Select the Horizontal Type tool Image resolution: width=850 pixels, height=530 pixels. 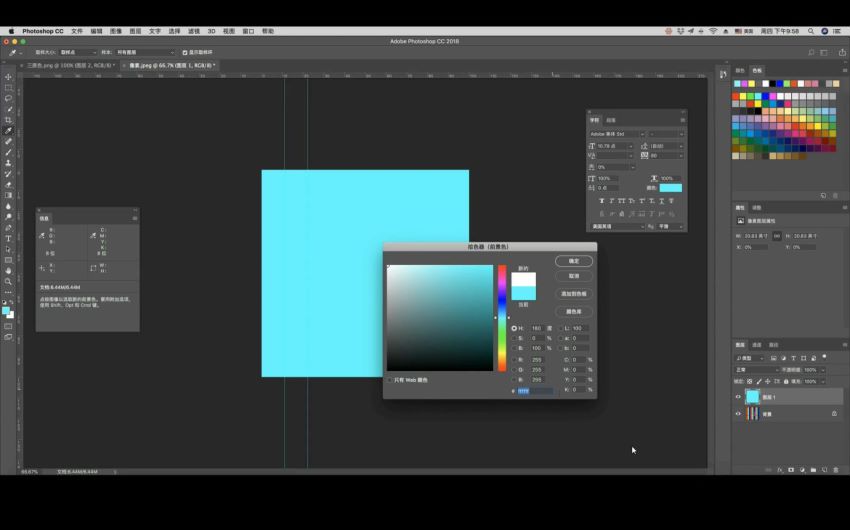(x=8, y=238)
